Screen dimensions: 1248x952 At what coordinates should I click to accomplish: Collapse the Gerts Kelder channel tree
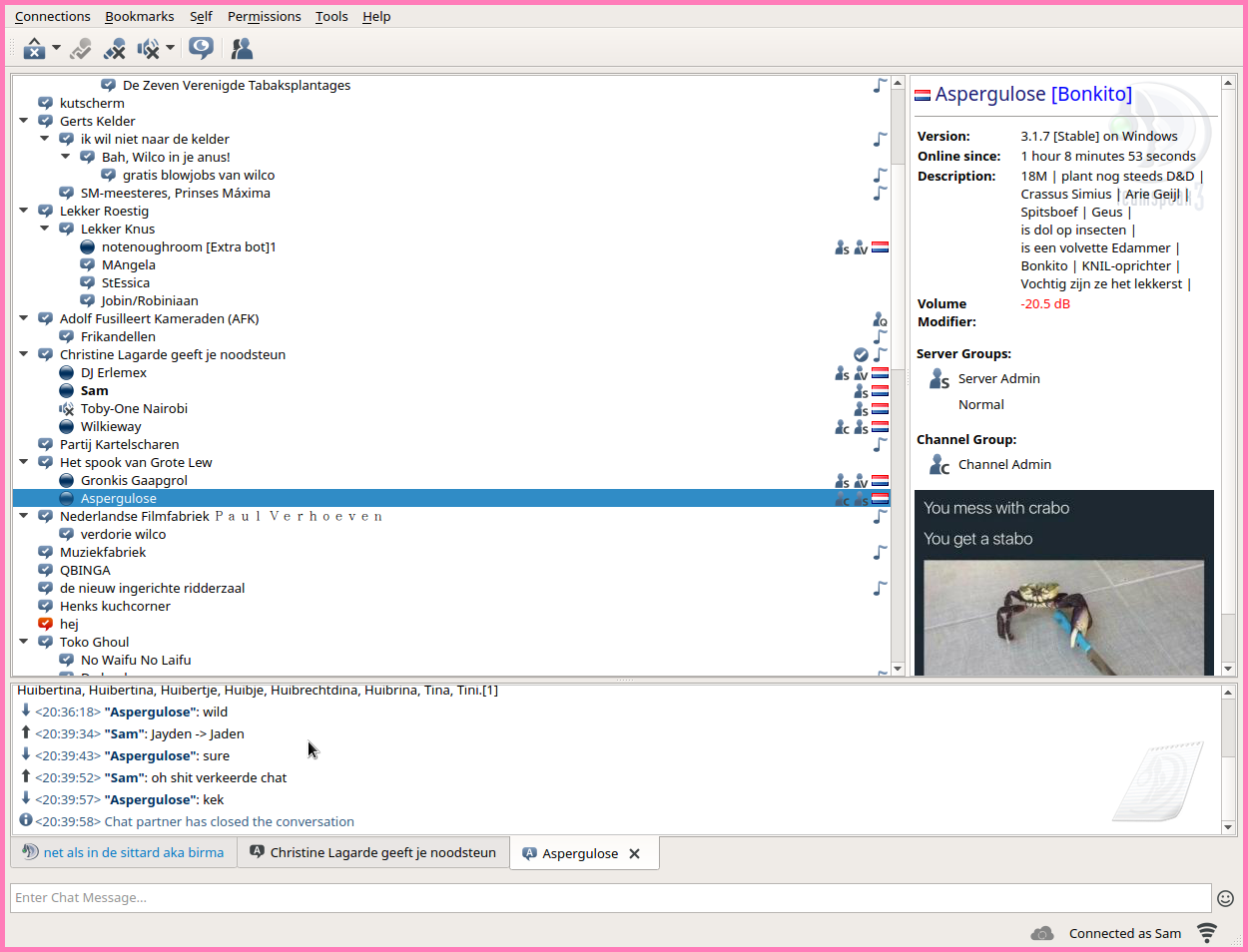(24, 121)
